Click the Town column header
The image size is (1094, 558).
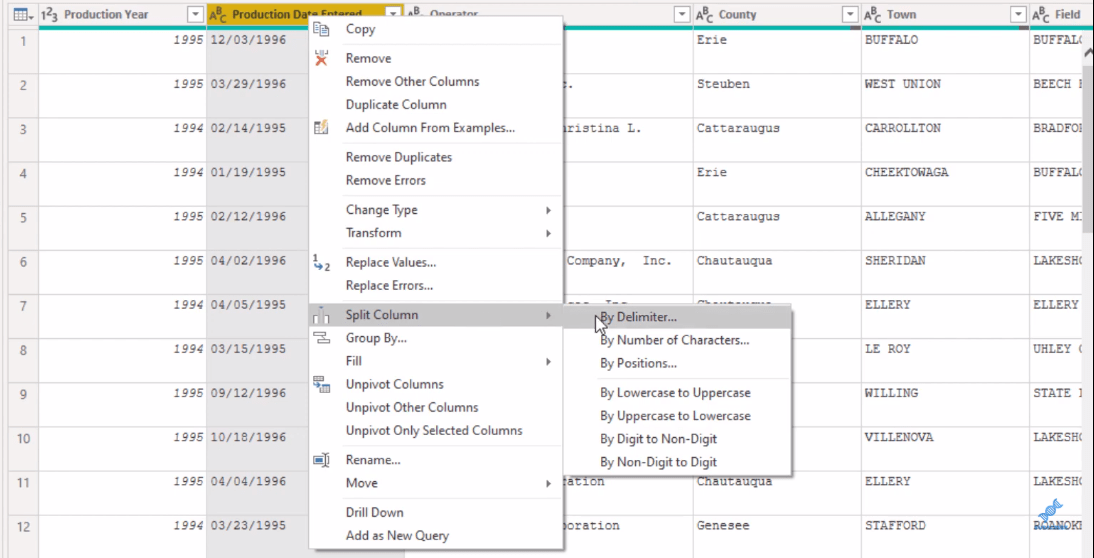pos(945,15)
